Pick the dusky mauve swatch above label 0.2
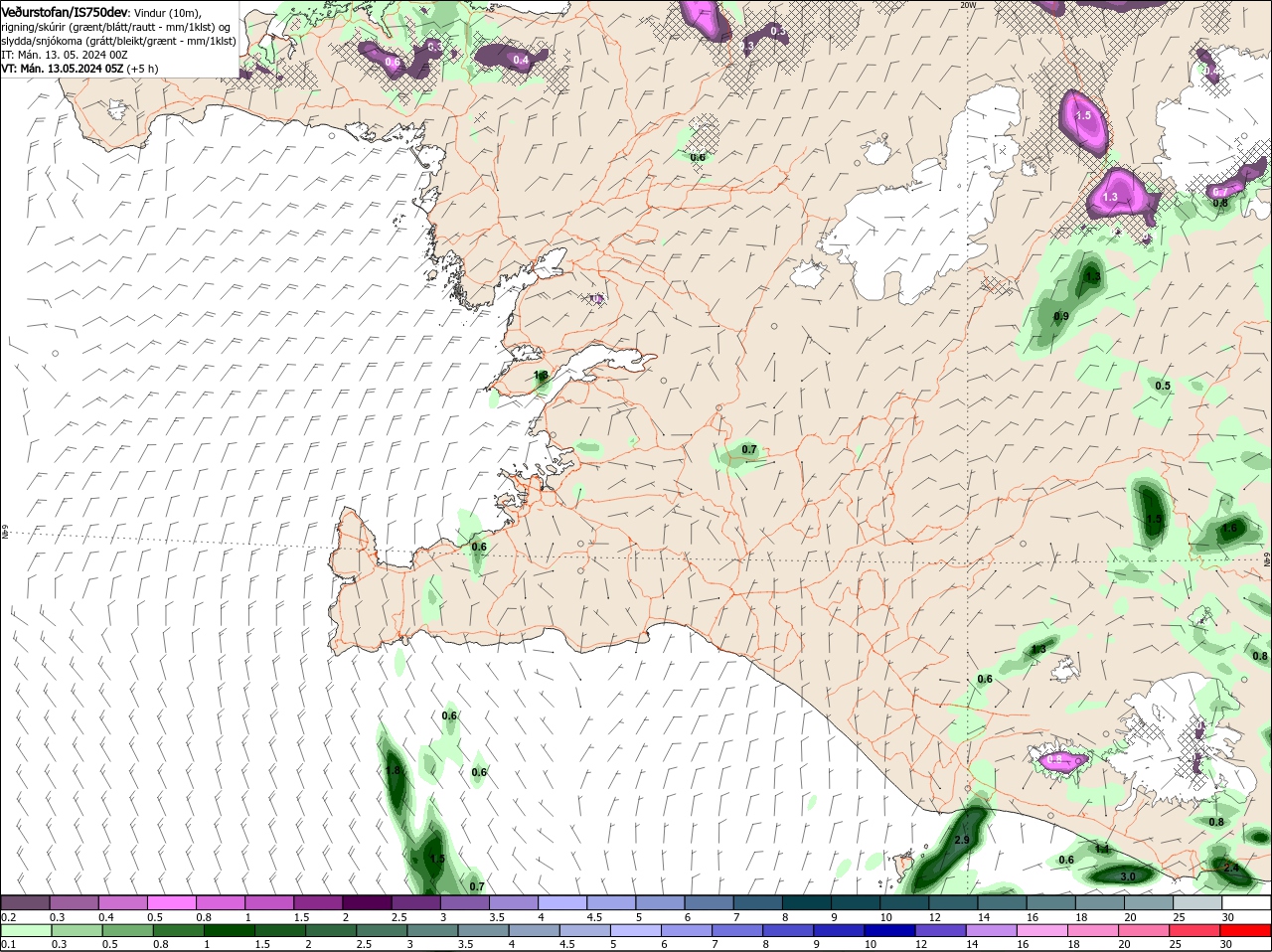 (25, 902)
